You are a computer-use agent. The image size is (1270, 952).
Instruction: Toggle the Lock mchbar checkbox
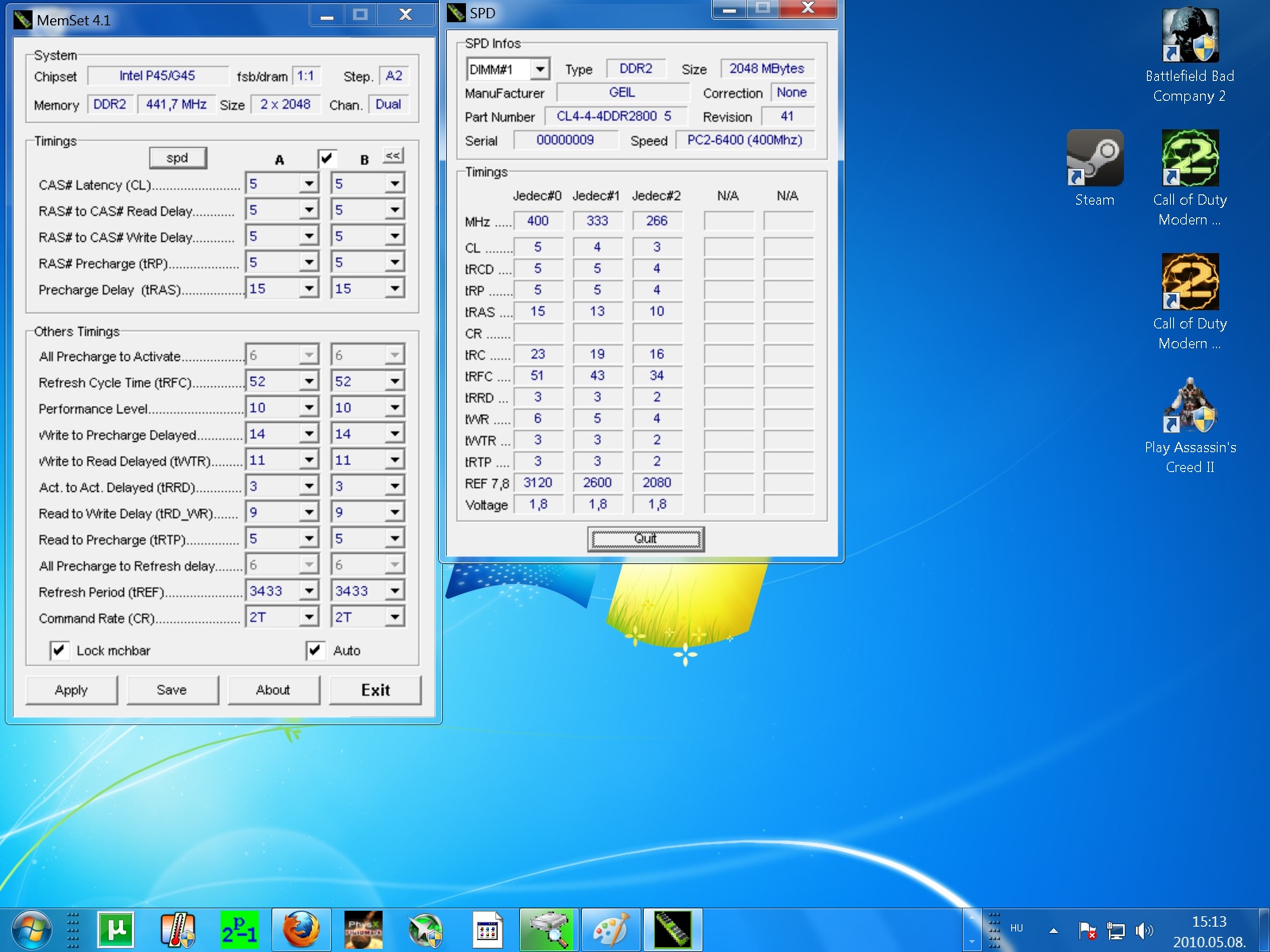tap(59, 651)
